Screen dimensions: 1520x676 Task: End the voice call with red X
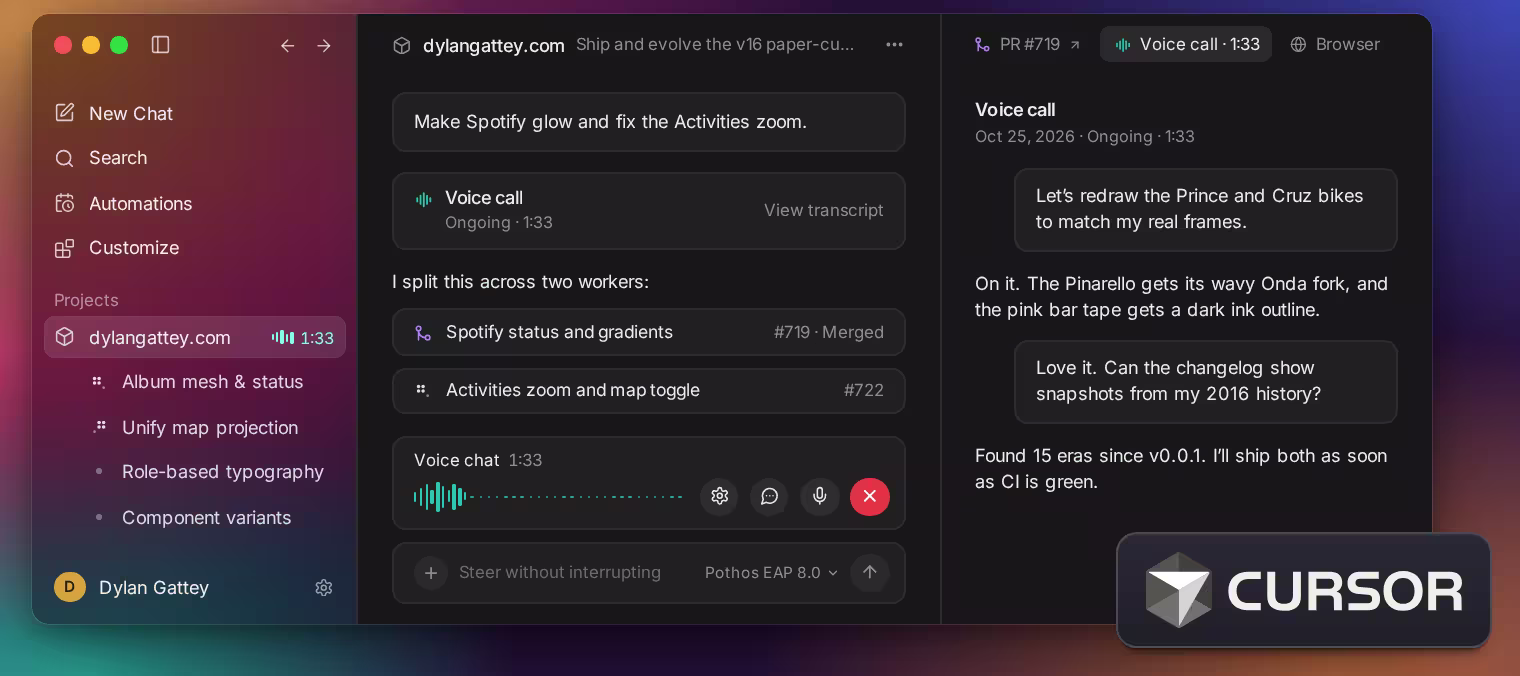[x=870, y=496]
